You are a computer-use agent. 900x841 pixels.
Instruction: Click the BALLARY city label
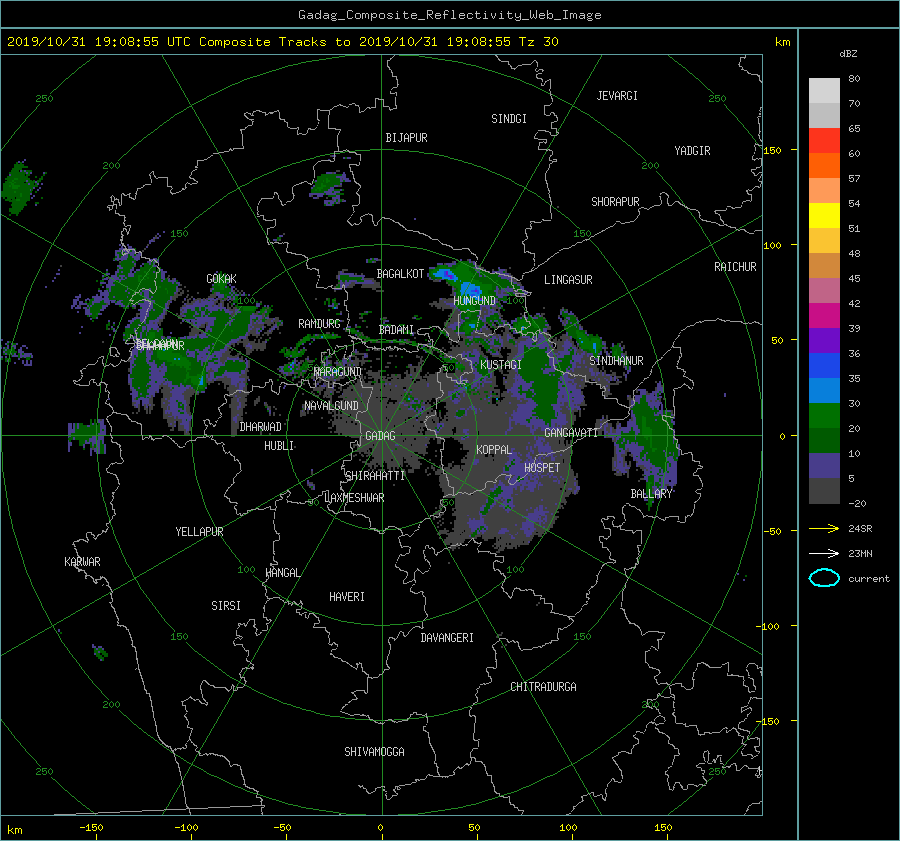pyautogui.click(x=651, y=494)
